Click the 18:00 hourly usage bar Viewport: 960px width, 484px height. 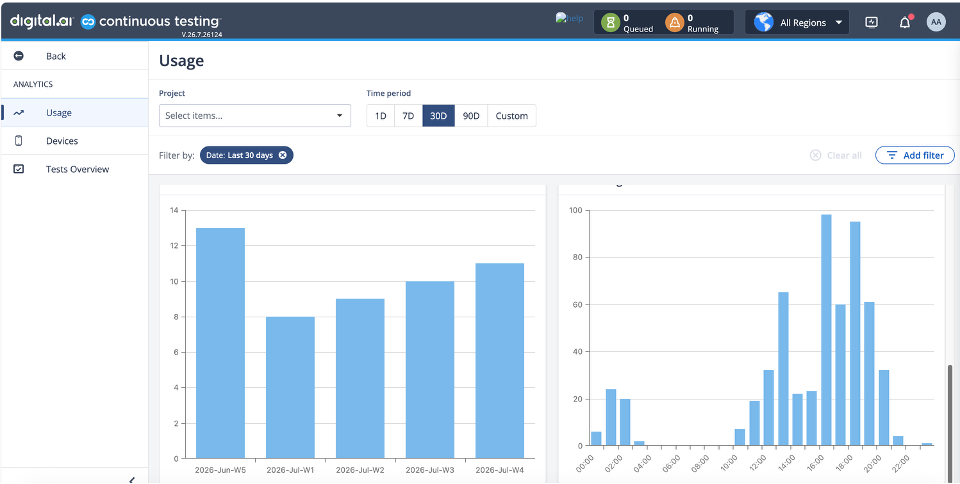(x=855, y=333)
